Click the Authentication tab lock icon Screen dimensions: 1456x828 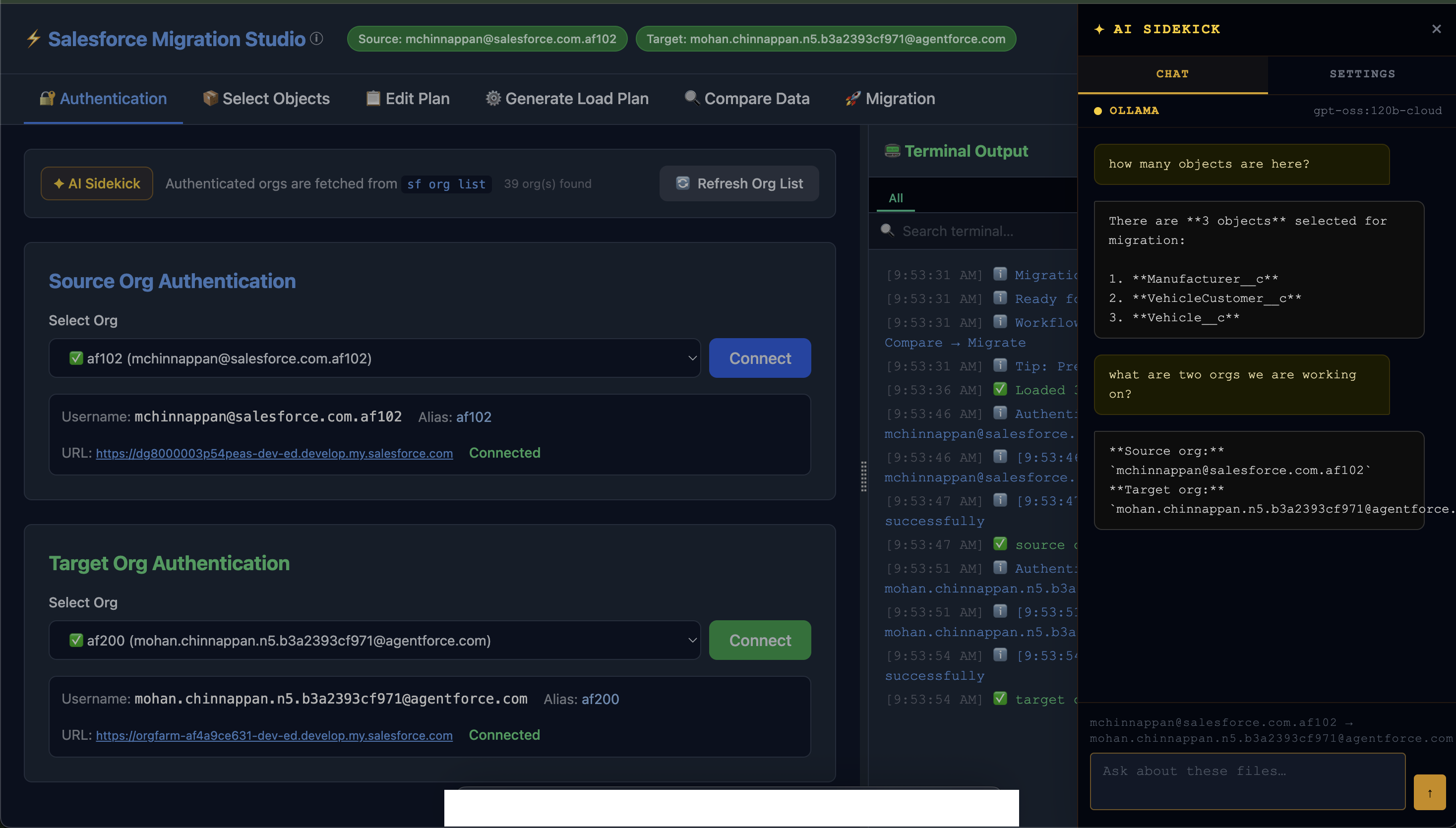[47, 98]
